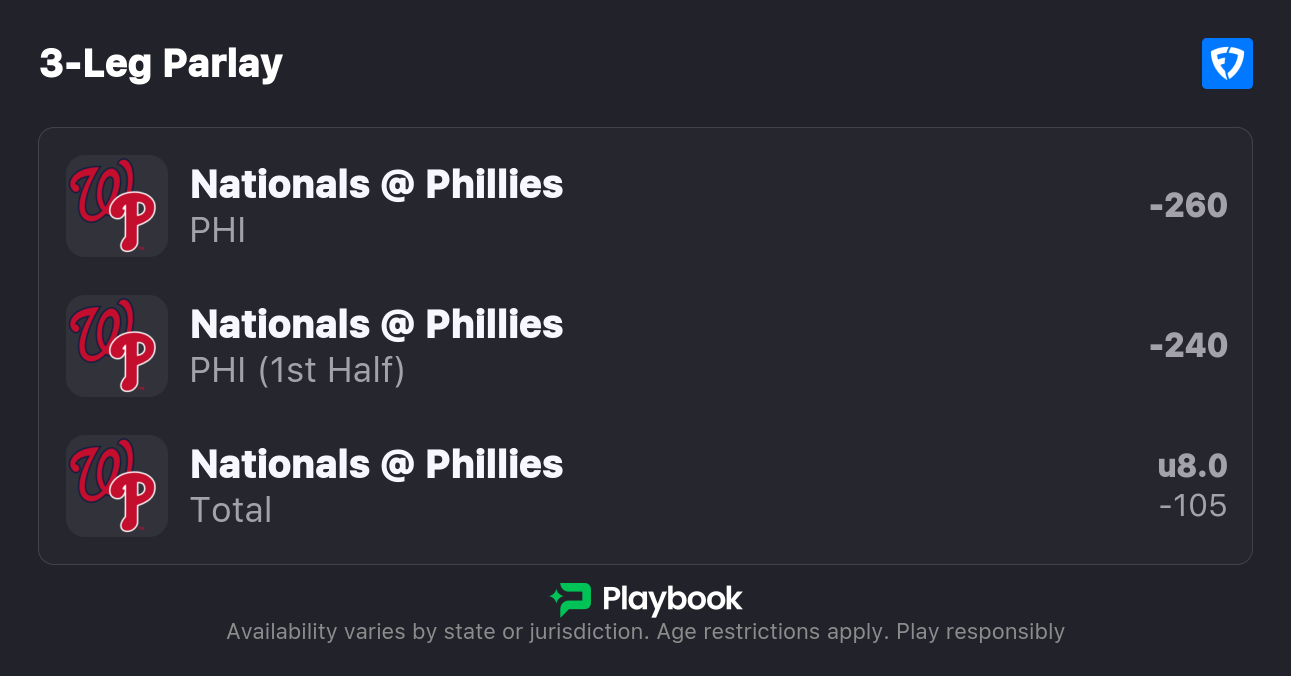This screenshot has height=676, width=1291.
Task: Open the Nationals @ Phillies title above PHI moneyline
Action: (x=376, y=185)
